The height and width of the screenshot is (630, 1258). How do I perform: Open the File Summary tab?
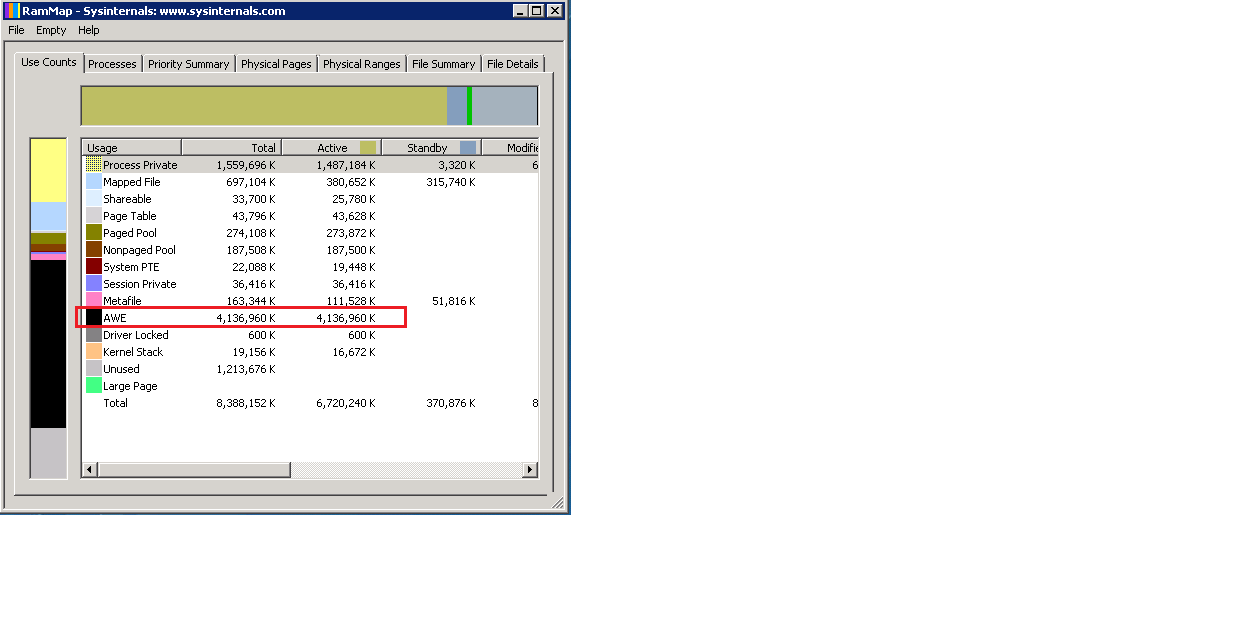pos(443,64)
